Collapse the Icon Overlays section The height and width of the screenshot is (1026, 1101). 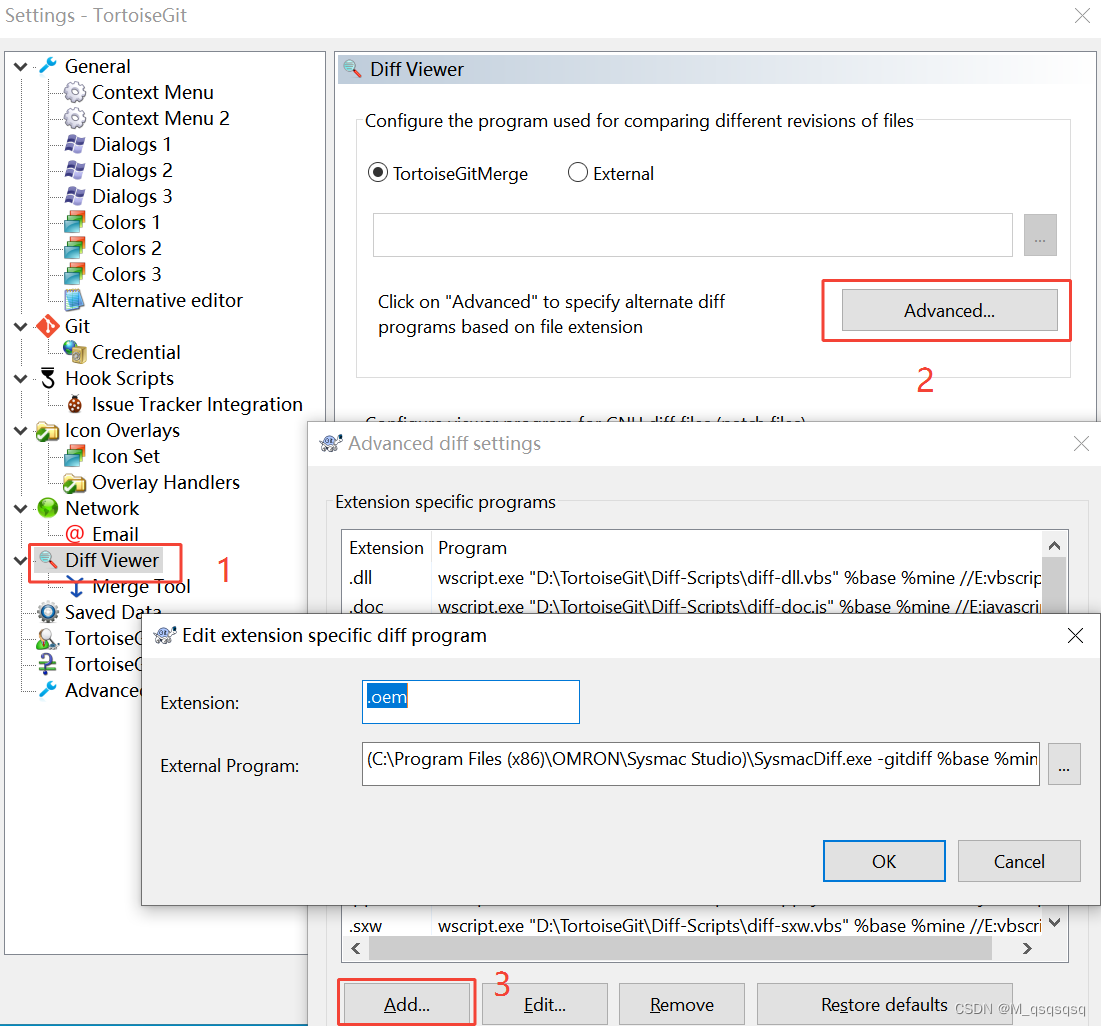pyautogui.click(x=21, y=430)
